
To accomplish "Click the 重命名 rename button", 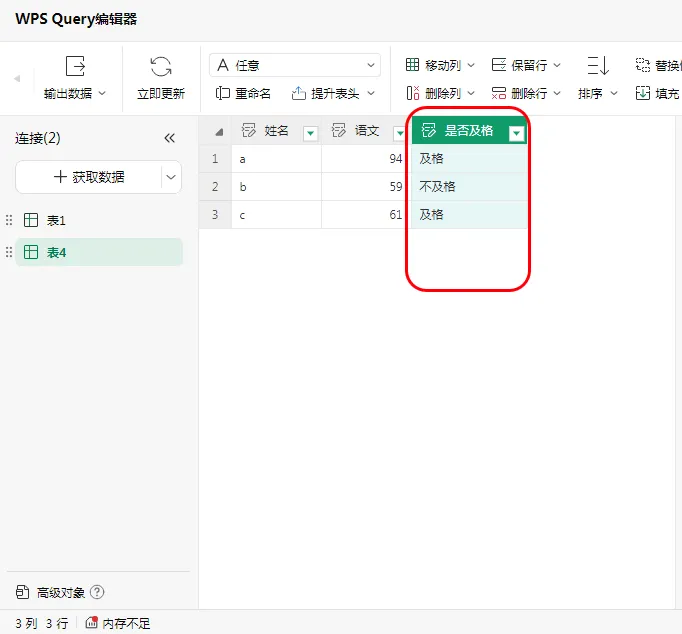I will (243, 93).
